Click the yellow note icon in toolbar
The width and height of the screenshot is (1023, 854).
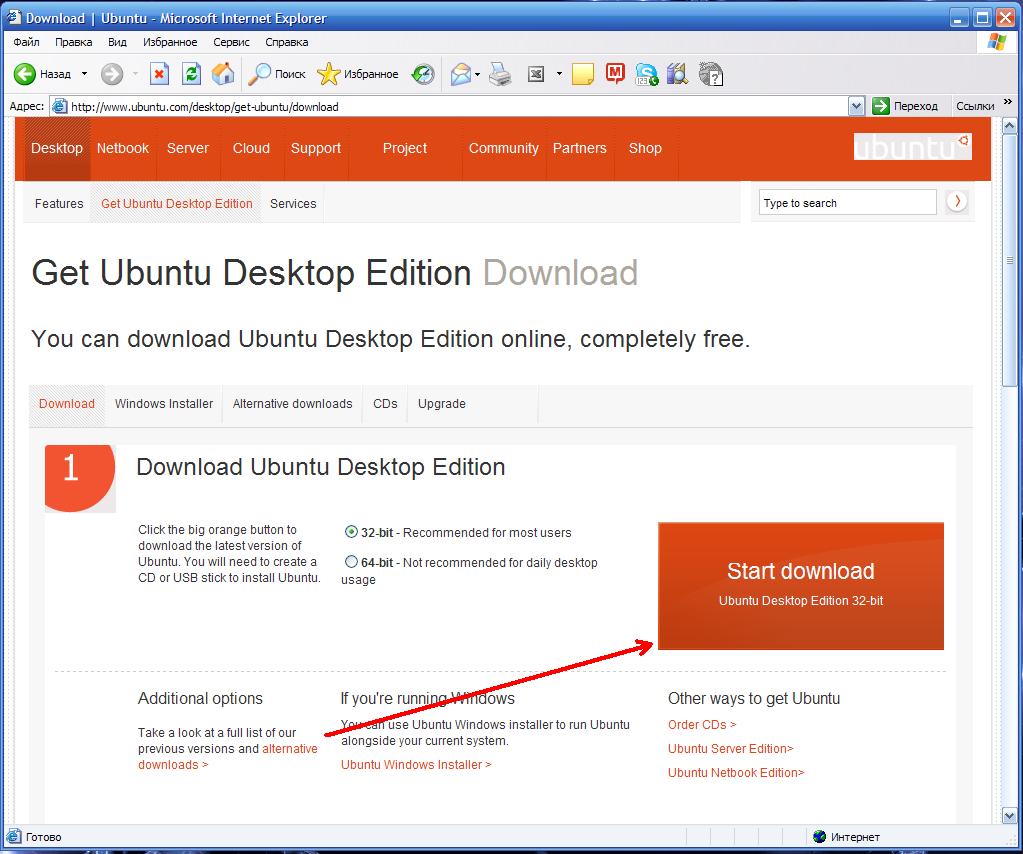pyautogui.click(x=583, y=74)
